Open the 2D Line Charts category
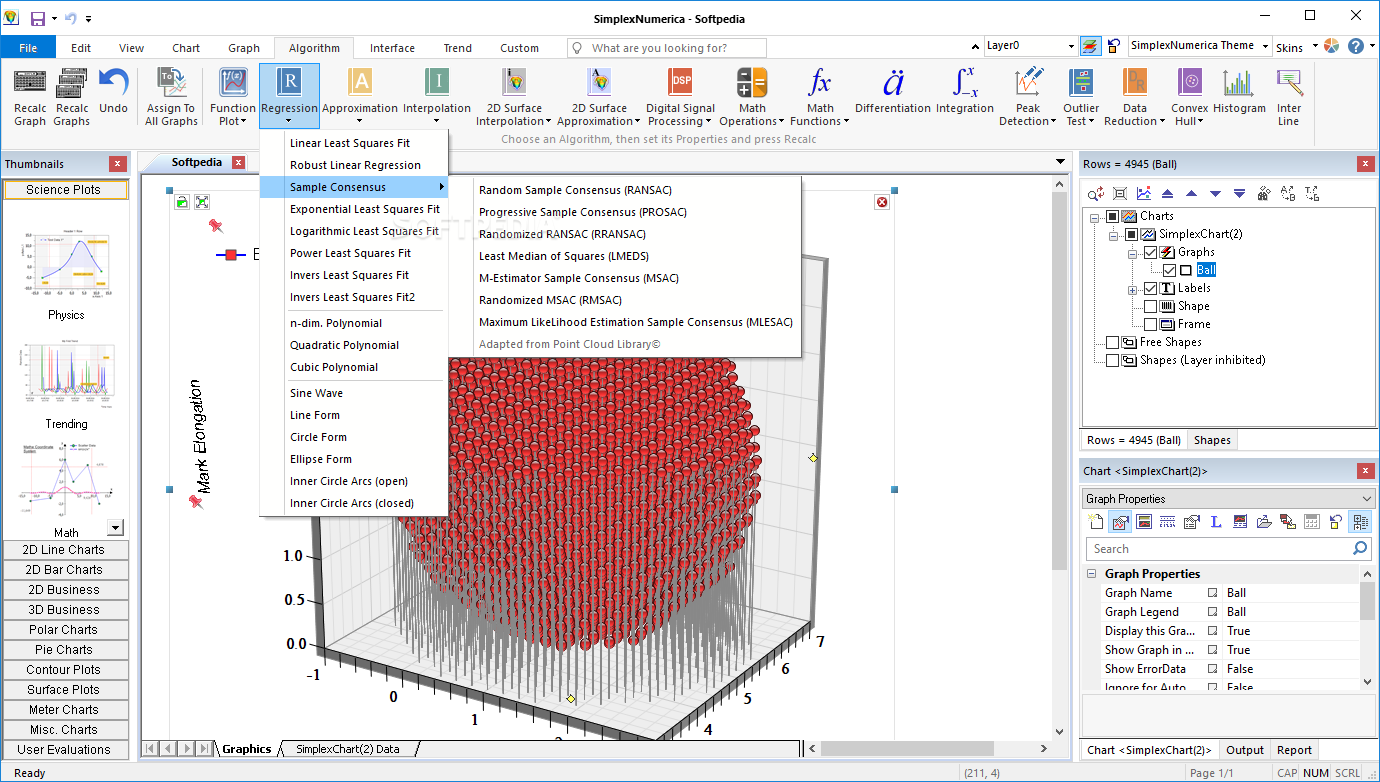This screenshot has width=1380, height=782. point(65,550)
